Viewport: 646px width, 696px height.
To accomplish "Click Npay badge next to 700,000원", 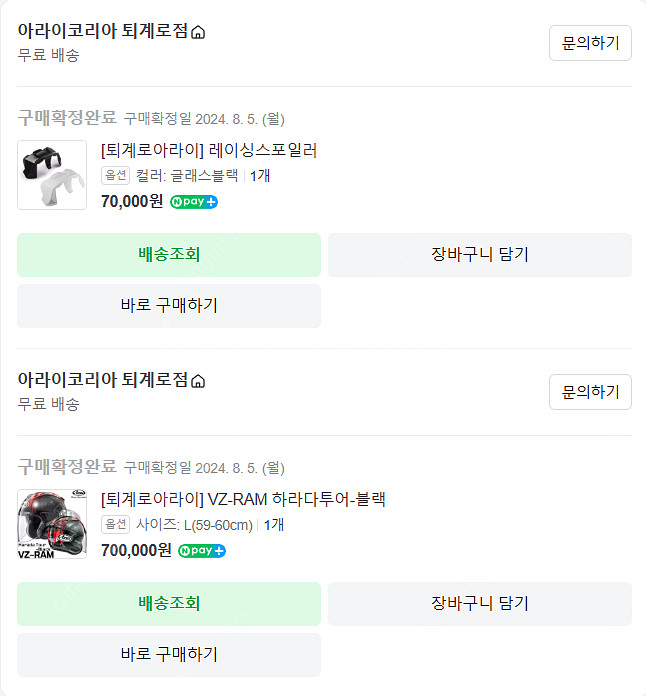I will pos(202,550).
